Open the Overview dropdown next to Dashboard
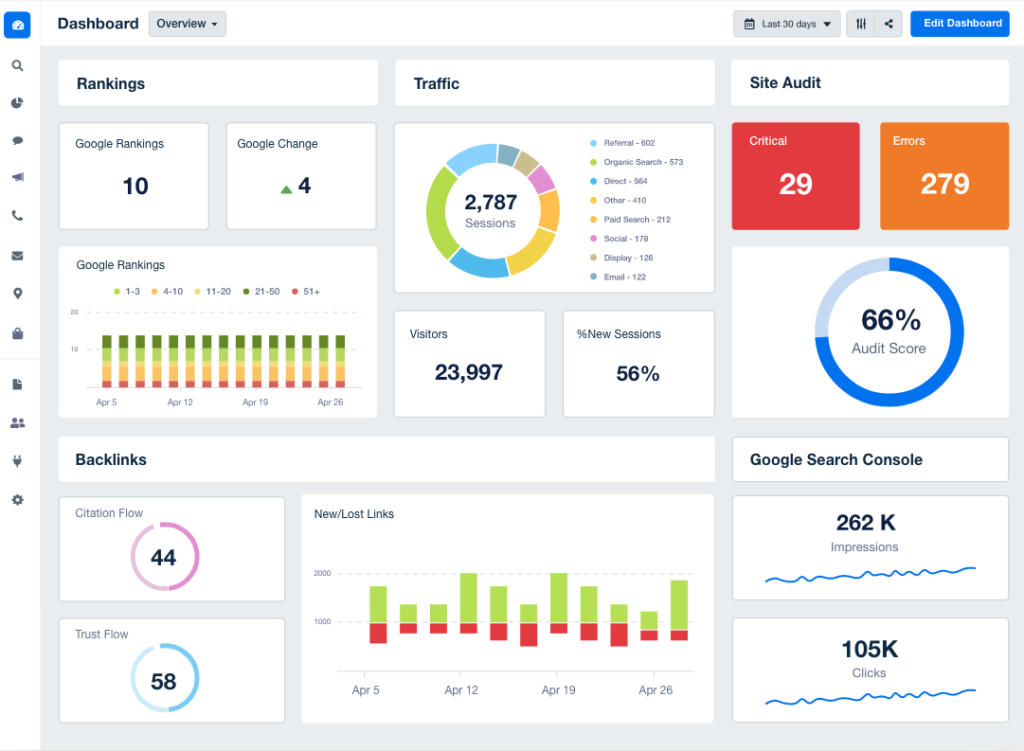Viewport: 1024px width, 751px height. click(186, 23)
